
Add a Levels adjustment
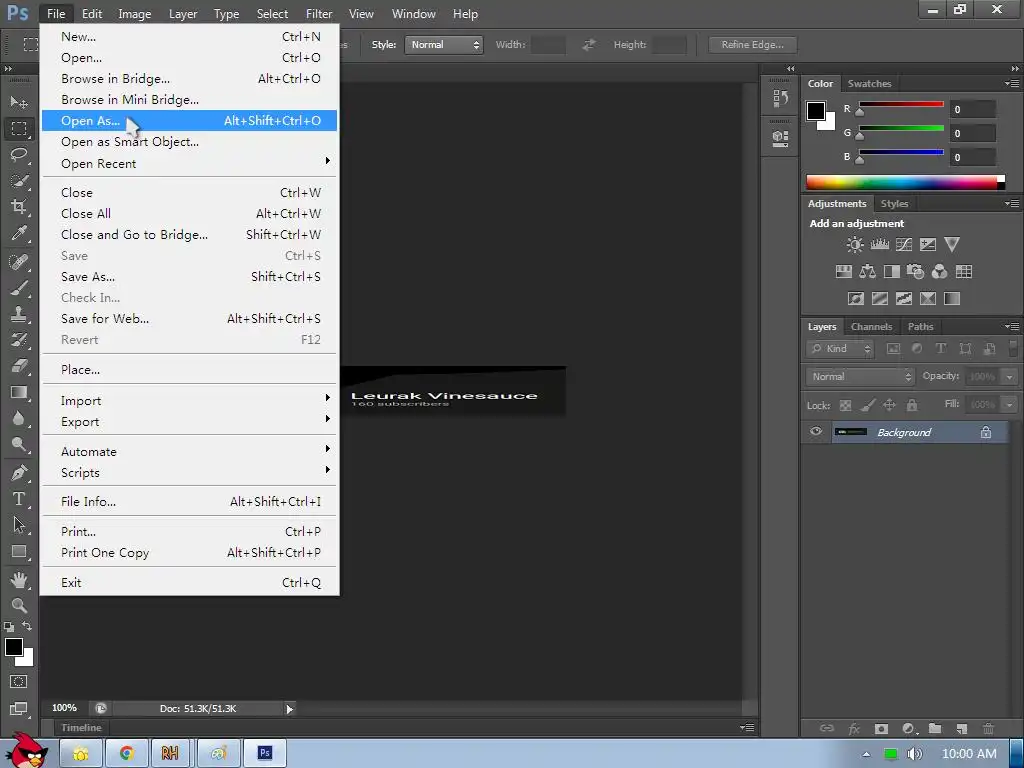coord(880,245)
